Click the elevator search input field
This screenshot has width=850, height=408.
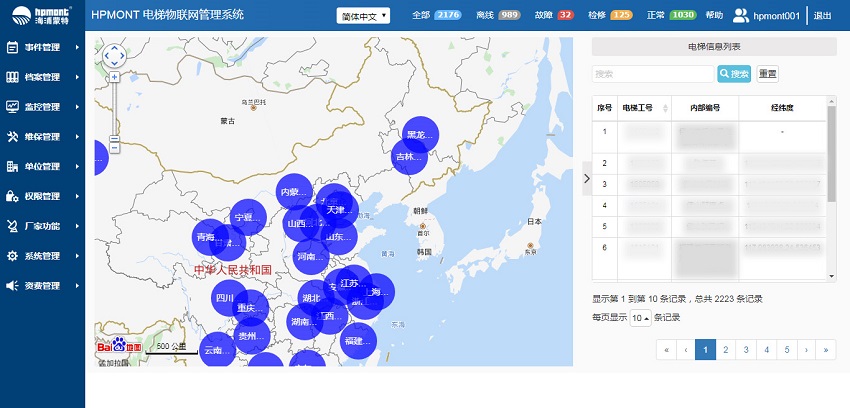pos(652,74)
